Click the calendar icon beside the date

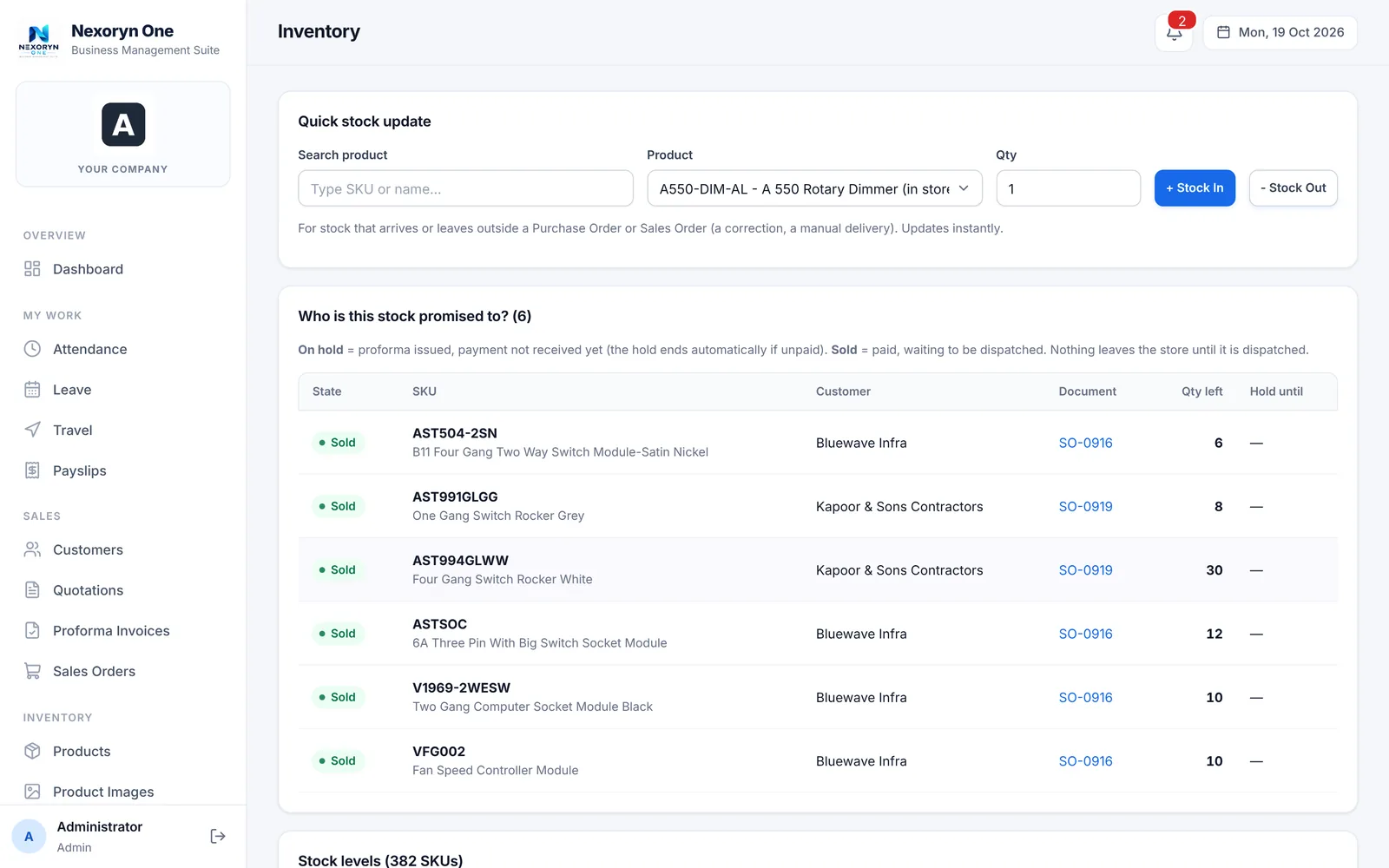click(x=1223, y=32)
